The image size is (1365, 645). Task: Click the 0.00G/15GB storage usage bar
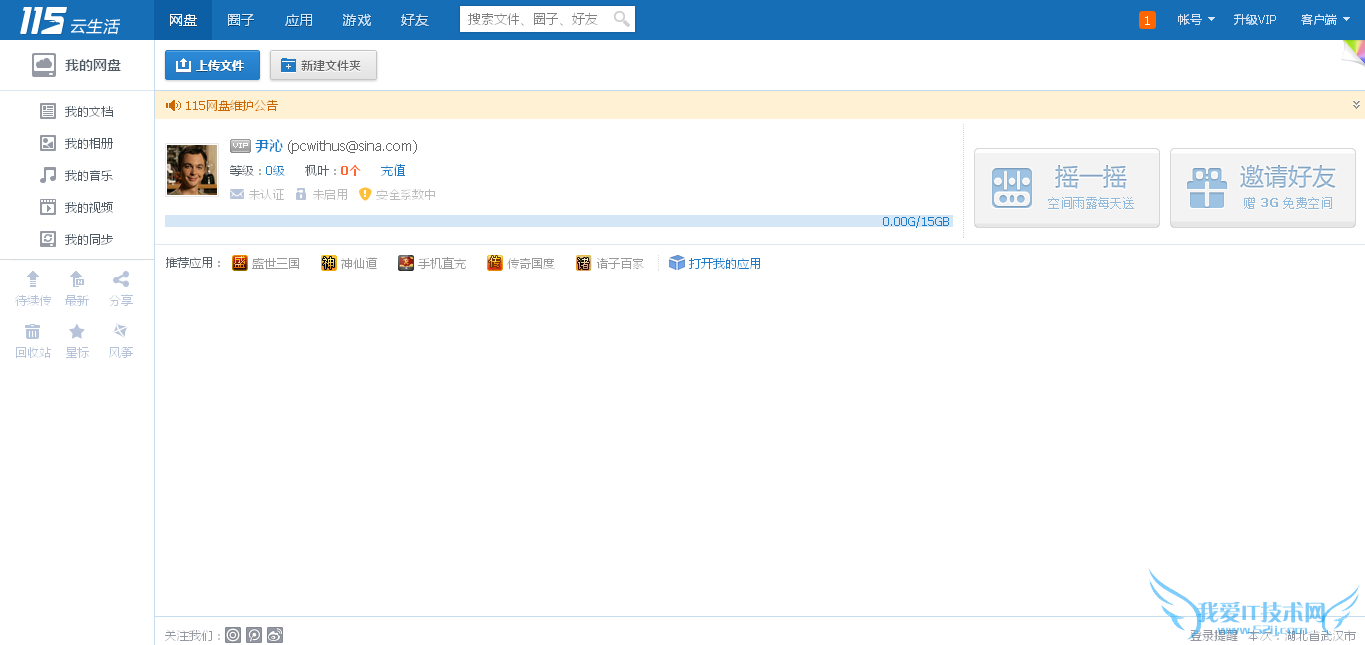coord(559,221)
